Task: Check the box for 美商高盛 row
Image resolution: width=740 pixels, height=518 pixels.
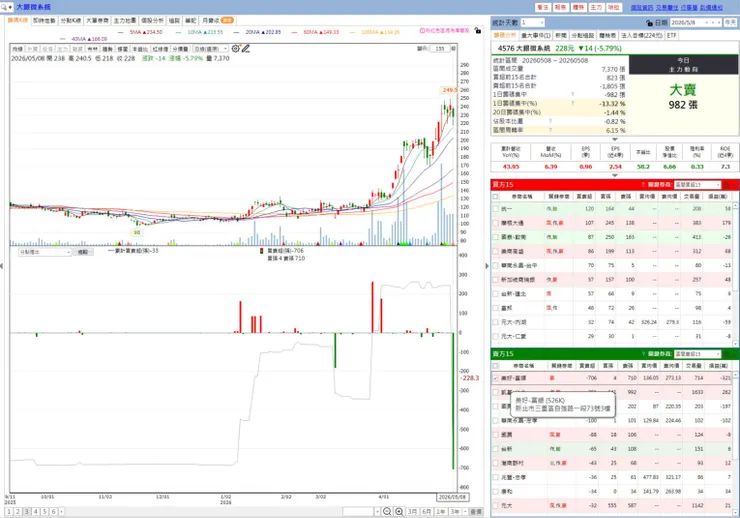Action: click(495, 251)
